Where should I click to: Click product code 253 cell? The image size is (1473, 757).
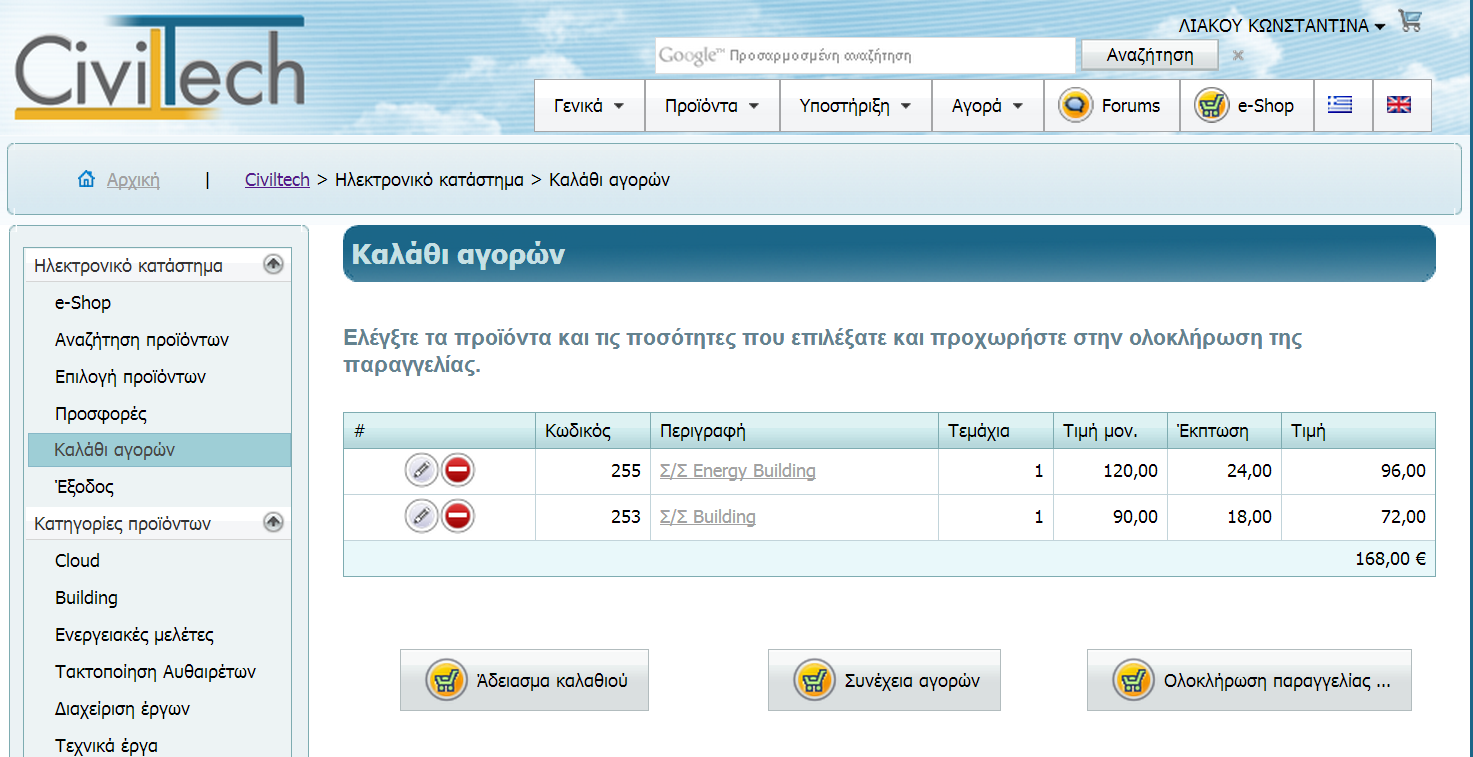pos(593,517)
